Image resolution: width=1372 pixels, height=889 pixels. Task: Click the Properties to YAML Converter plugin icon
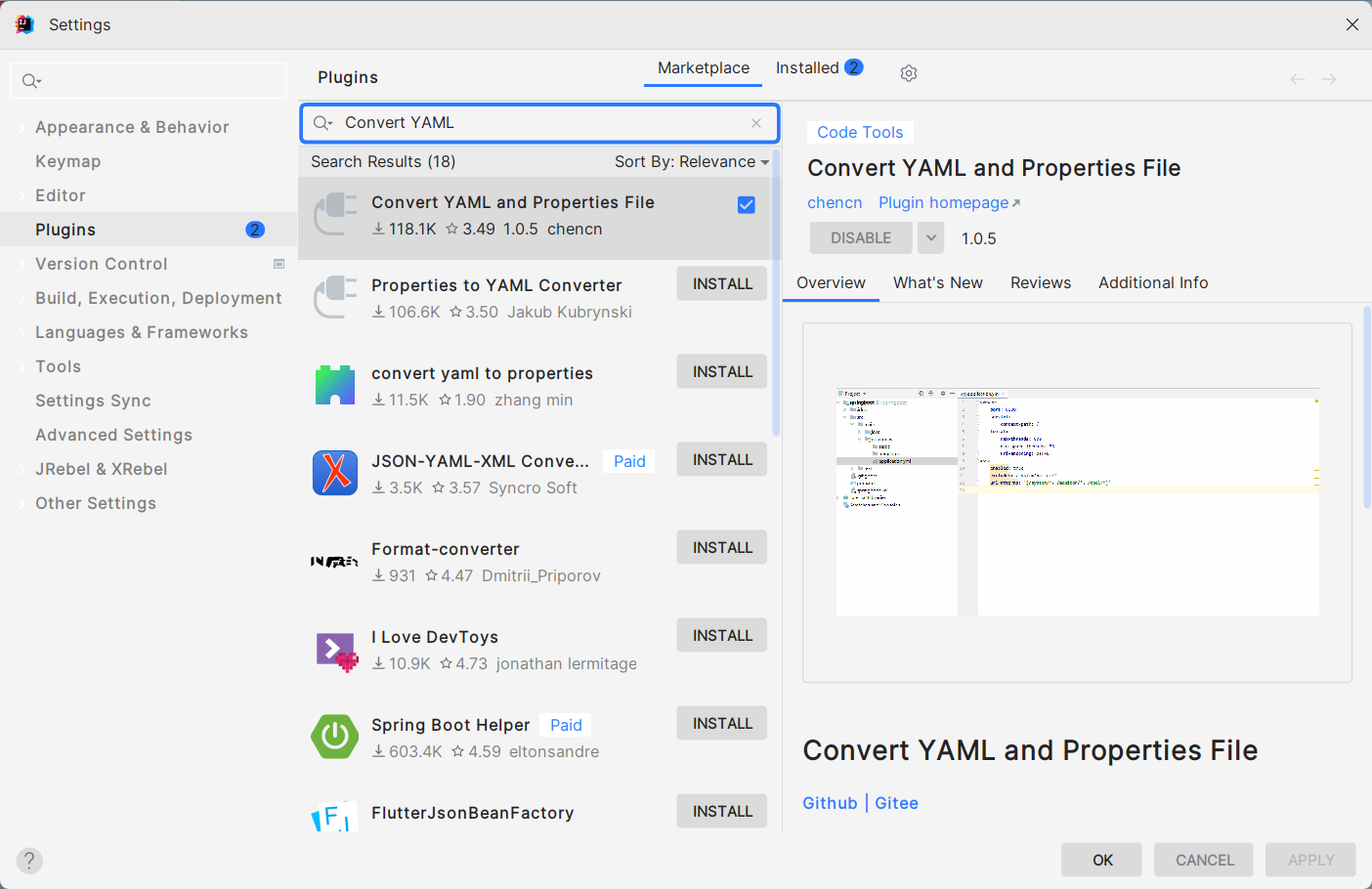pyautogui.click(x=335, y=297)
